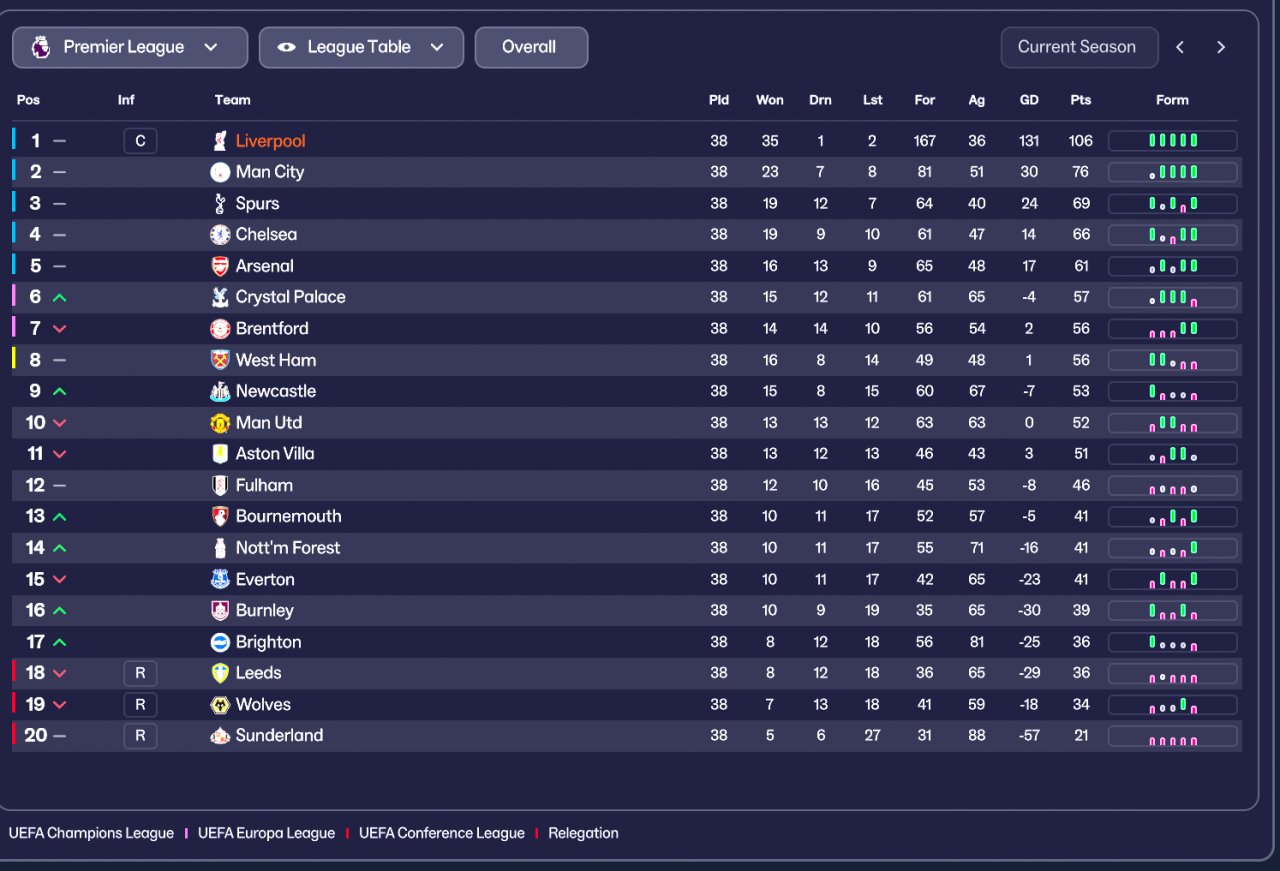This screenshot has height=871, width=1280.
Task: Go to the next season arrow
Action: click(x=1220, y=47)
